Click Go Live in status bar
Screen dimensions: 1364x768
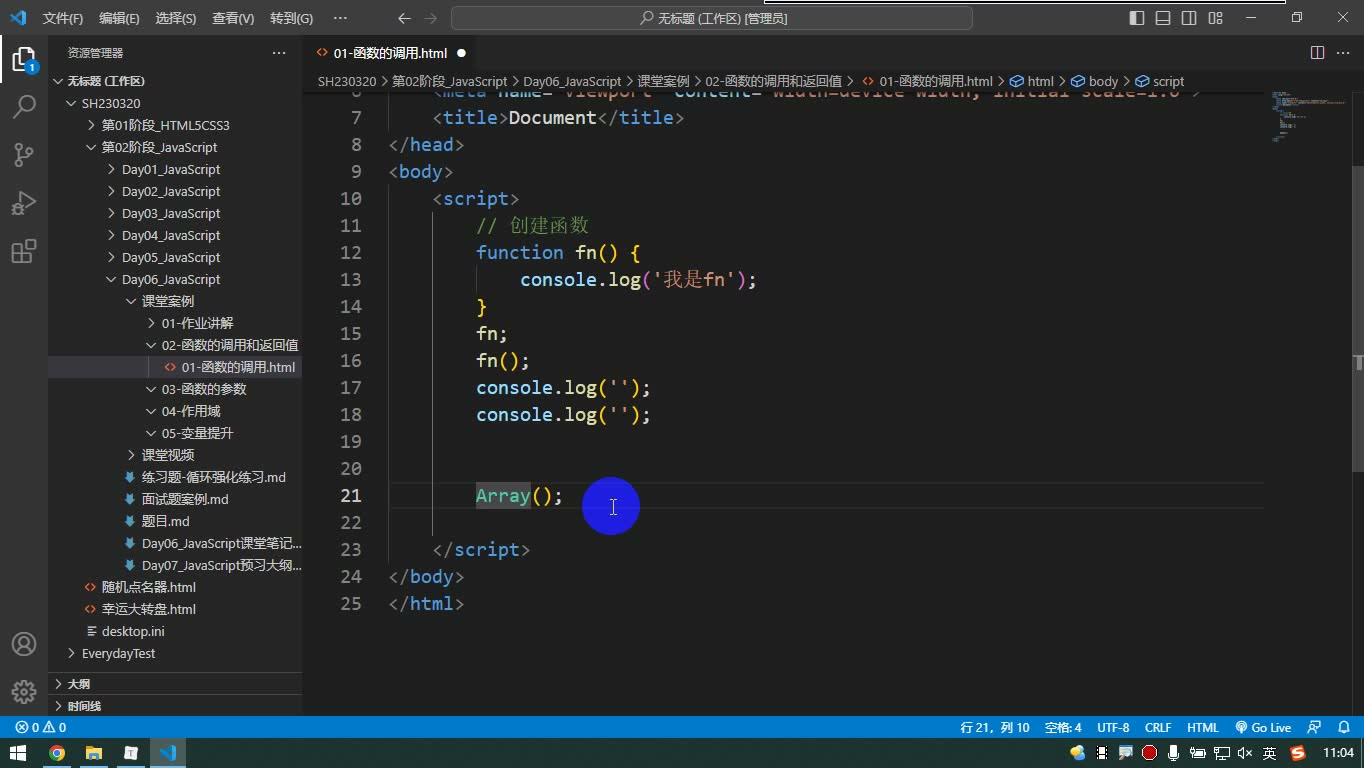click(x=1263, y=728)
